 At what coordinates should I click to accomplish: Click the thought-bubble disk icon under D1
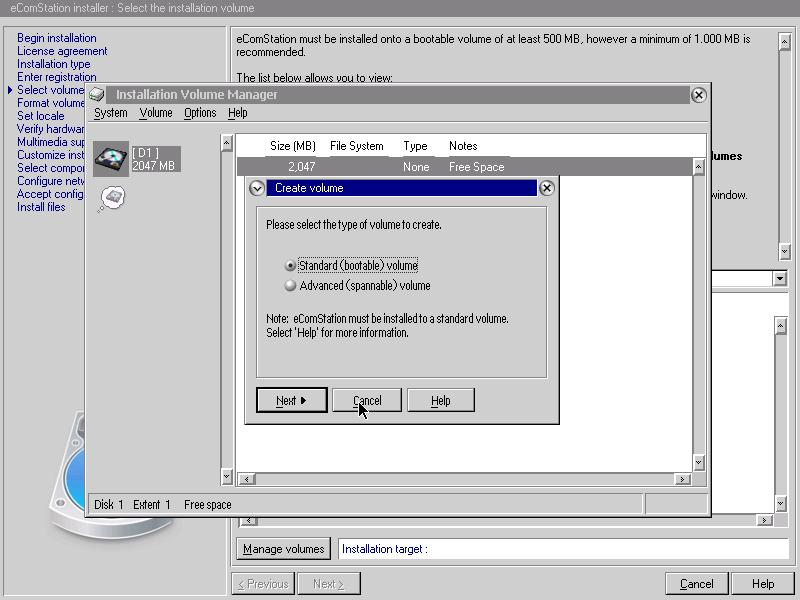pyautogui.click(x=112, y=198)
